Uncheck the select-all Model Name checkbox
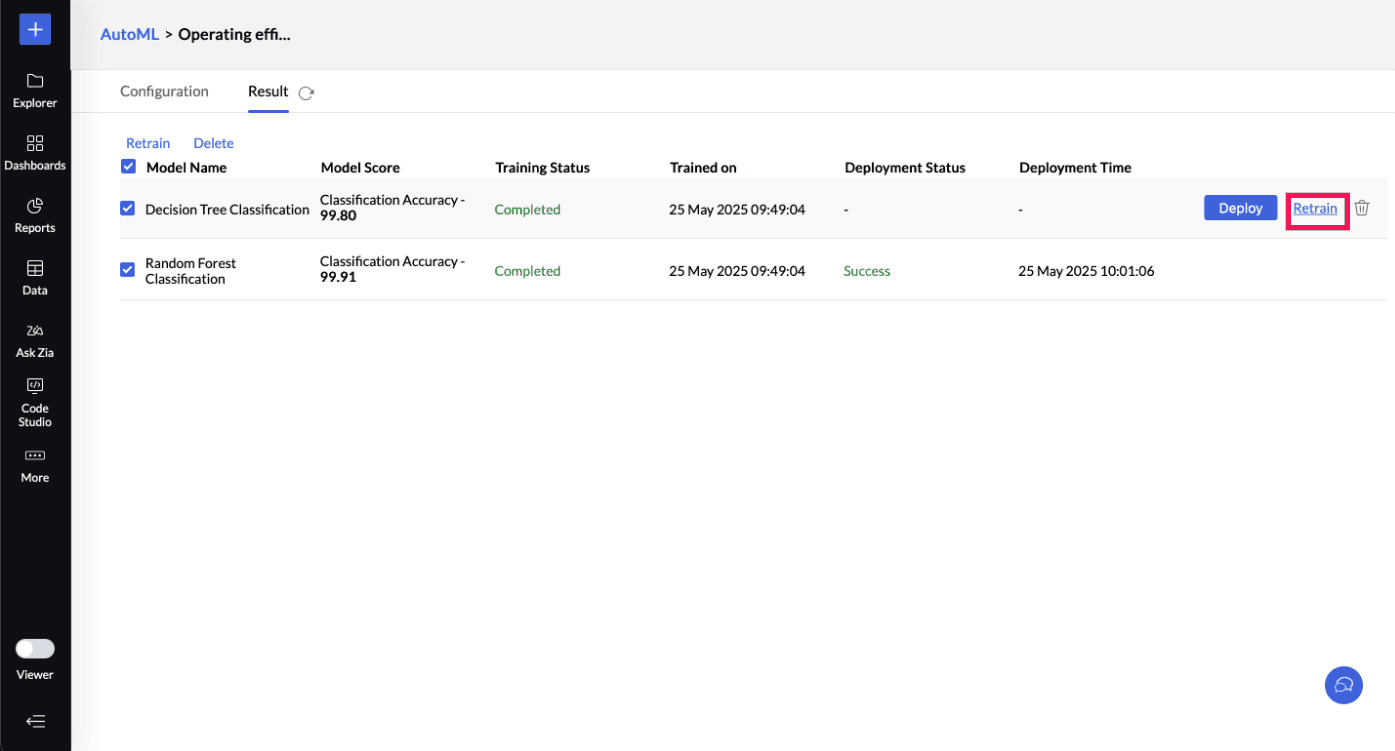The width and height of the screenshot is (1395, 751). point(128,167)
